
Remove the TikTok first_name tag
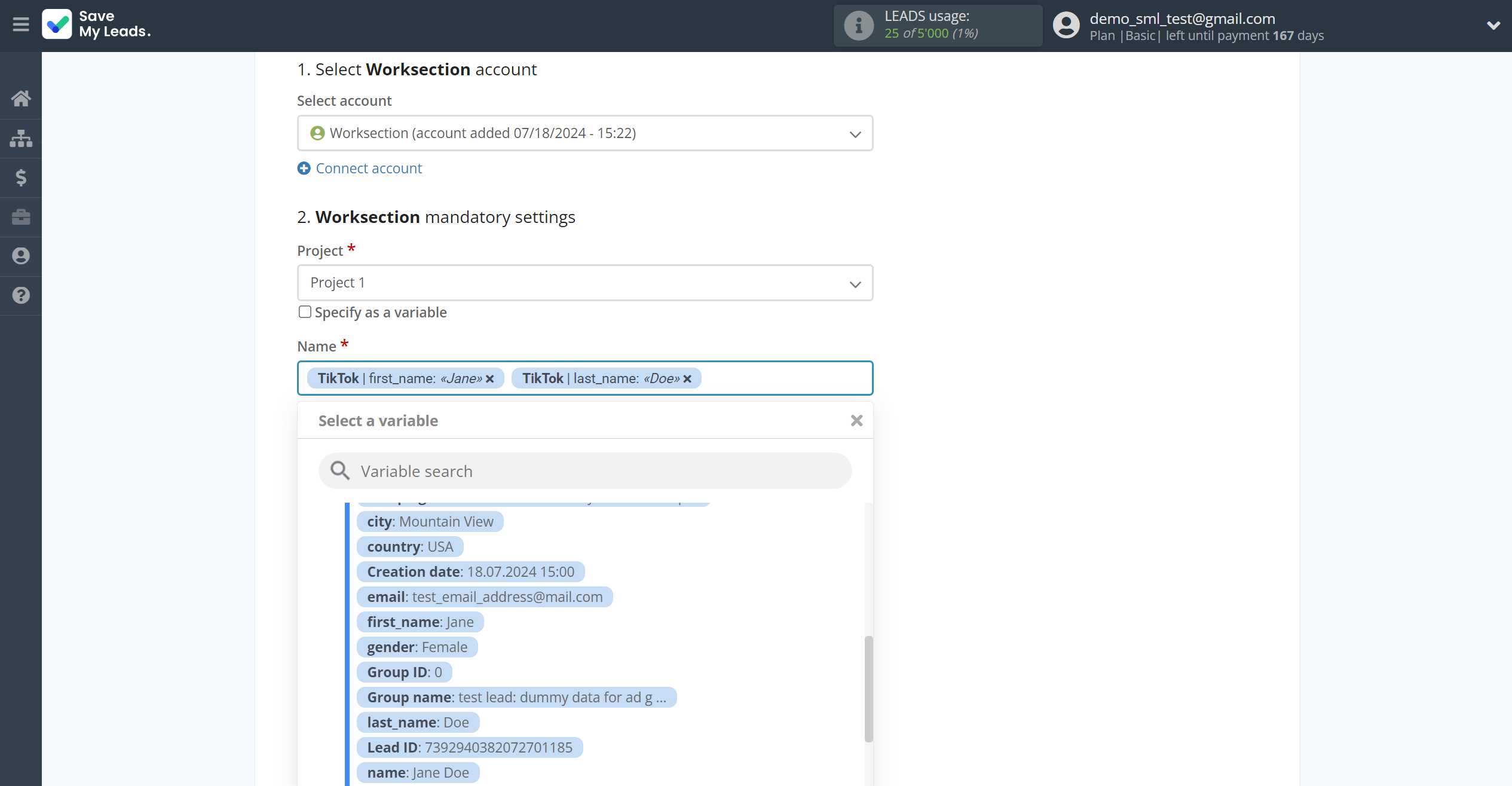(x=490, y=379)
